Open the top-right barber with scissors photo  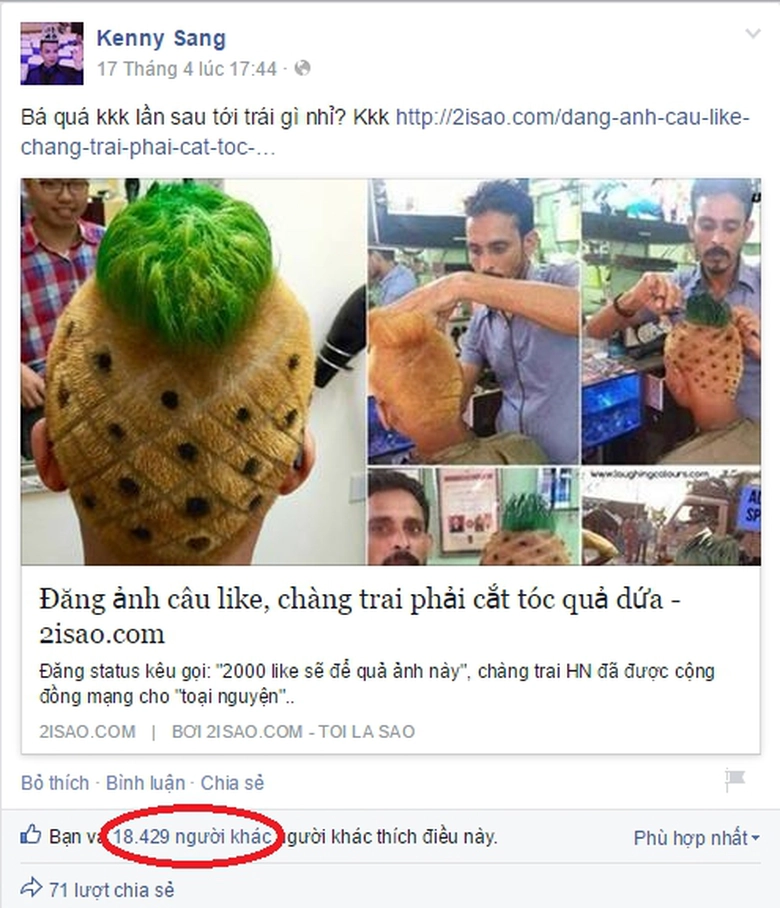671,321
